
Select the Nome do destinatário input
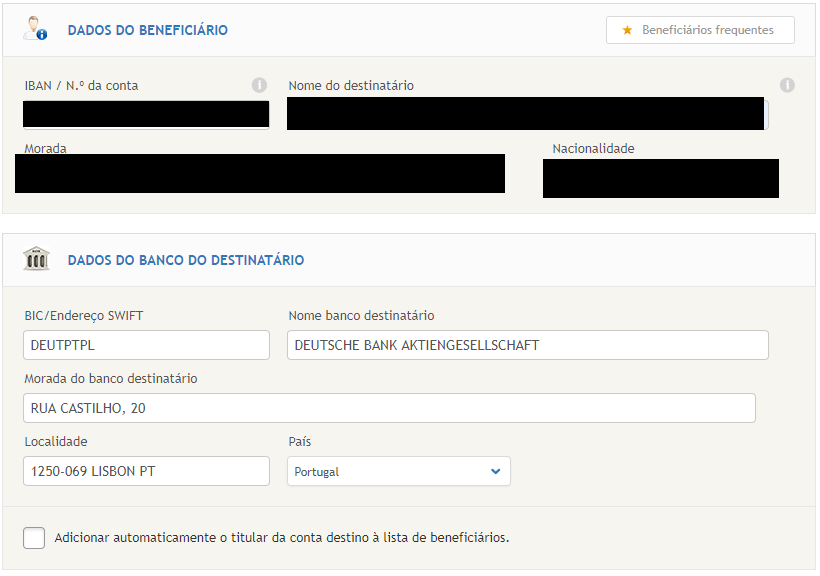click(x=528, y=113)
